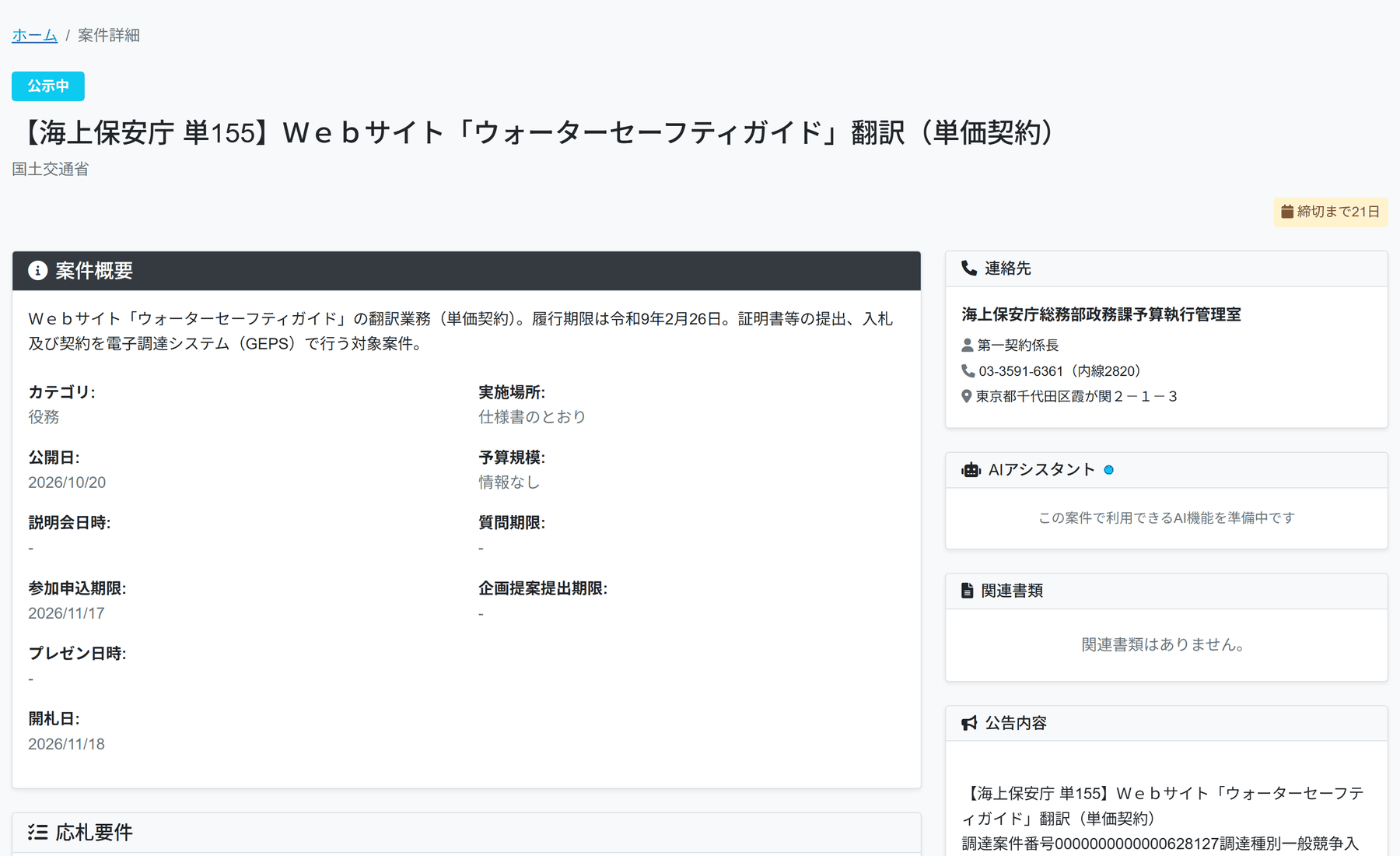Click the phone icon beside 03-3591-6361
1400x856 pixels.
pos(968,371)
